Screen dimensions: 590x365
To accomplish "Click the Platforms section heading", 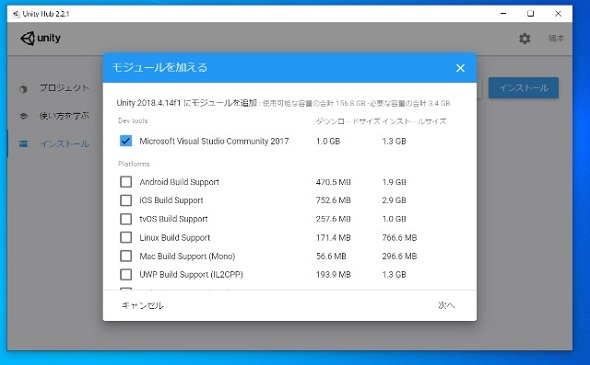I will pyautogui.click(x=134, y=164).
